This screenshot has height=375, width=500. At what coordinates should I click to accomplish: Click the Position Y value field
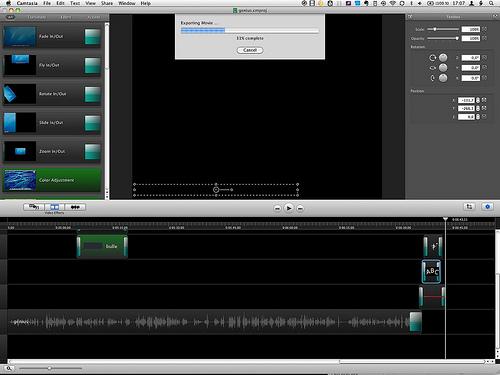[466, 109]
